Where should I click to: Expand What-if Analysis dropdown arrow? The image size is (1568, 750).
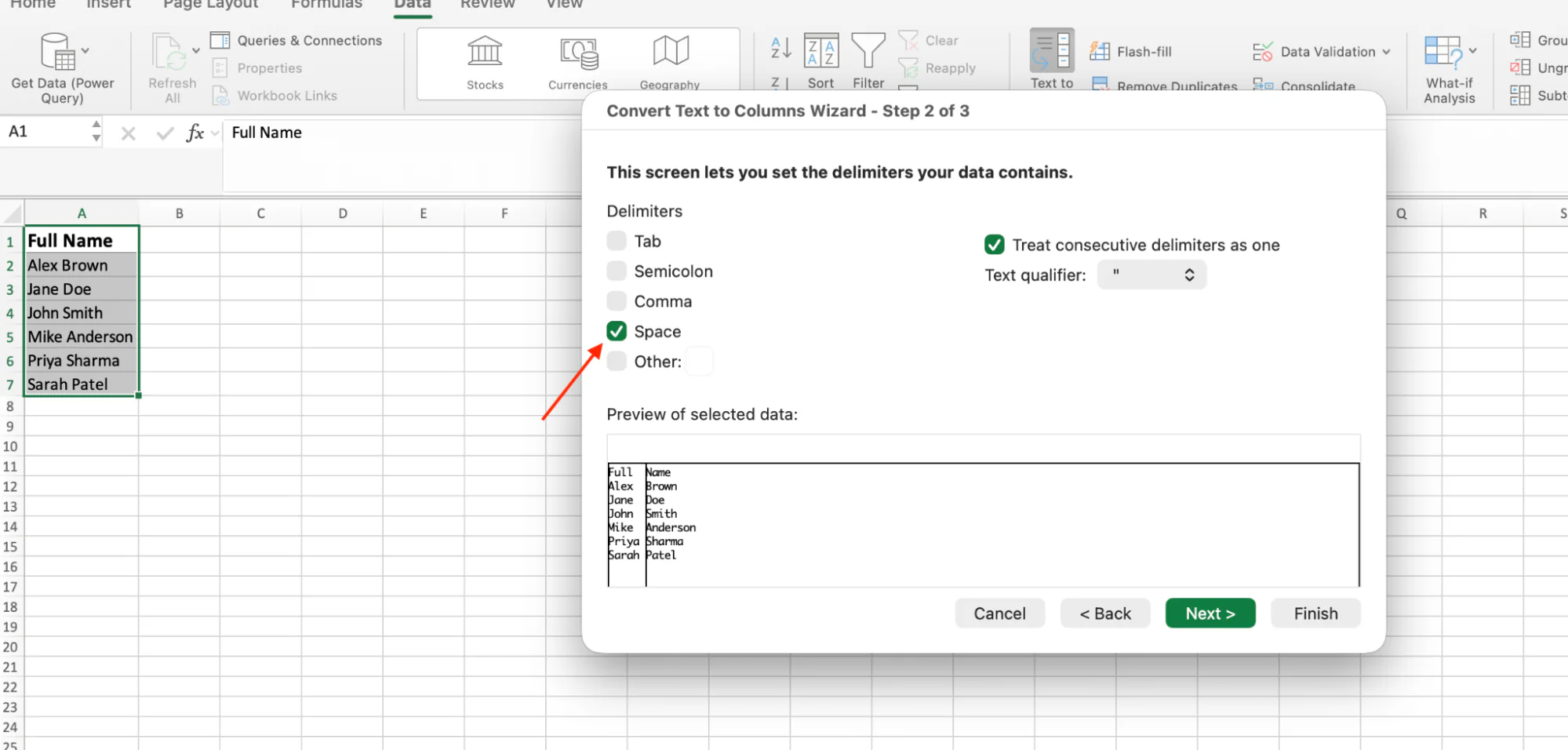[1472, 51]
